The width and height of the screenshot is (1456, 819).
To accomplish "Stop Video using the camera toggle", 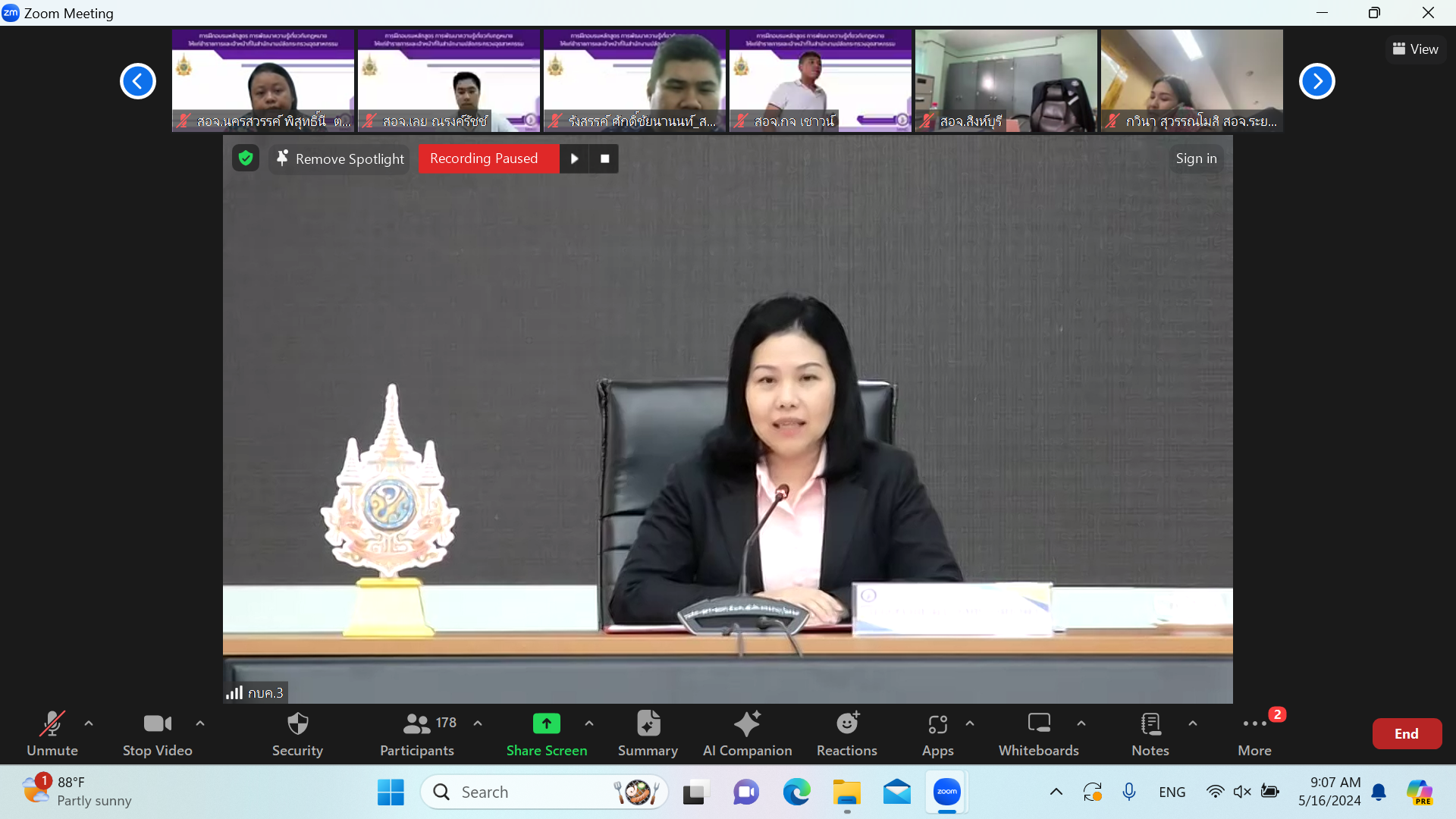I will click(x=157, y=733).
